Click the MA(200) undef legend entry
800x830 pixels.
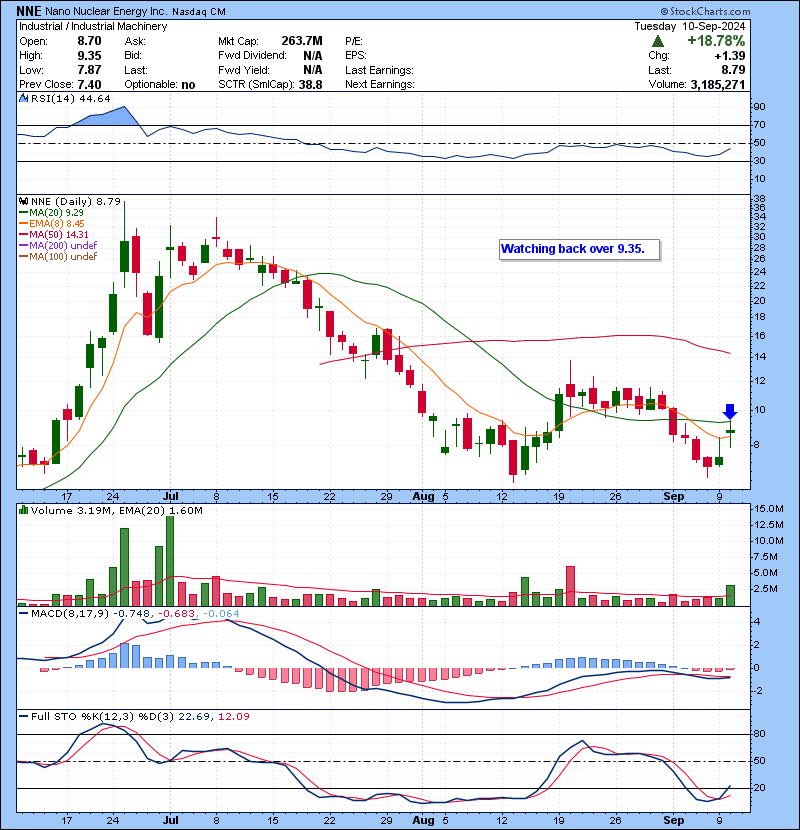tap(58, 246)
